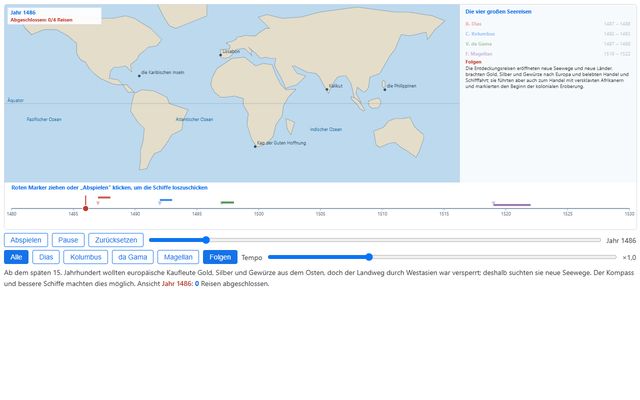Click the Abspielen button
Screen dimensions: 640x400
click(26, 240)
